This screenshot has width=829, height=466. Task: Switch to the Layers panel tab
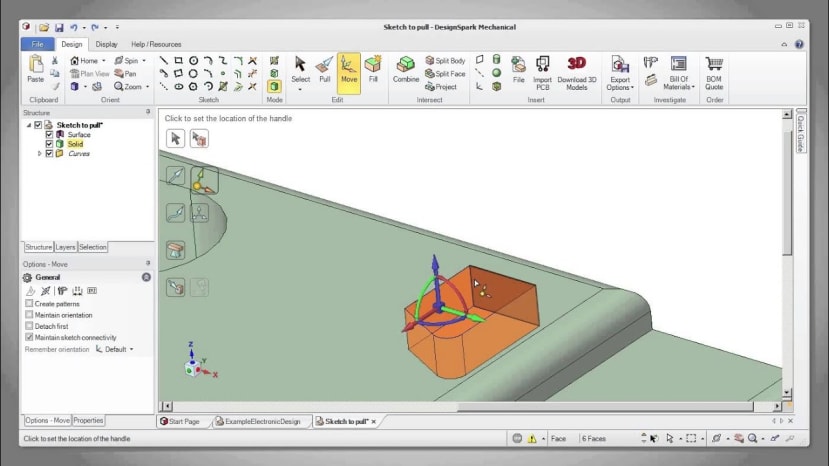point(65,247)
